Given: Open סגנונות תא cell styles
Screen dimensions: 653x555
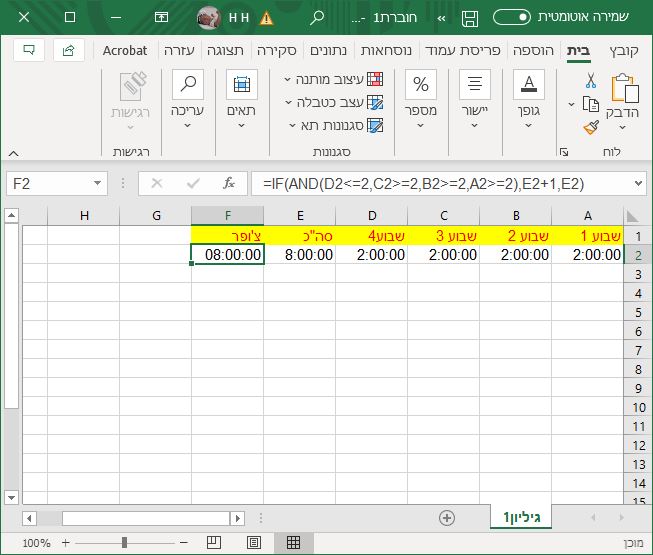Looking at the screenshot, I should pos(336,125).
